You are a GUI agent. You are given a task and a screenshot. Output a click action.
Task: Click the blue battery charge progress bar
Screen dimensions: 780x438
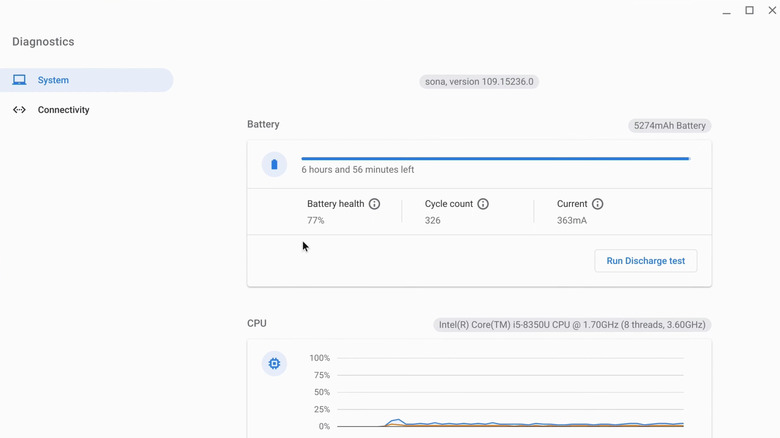495,158
